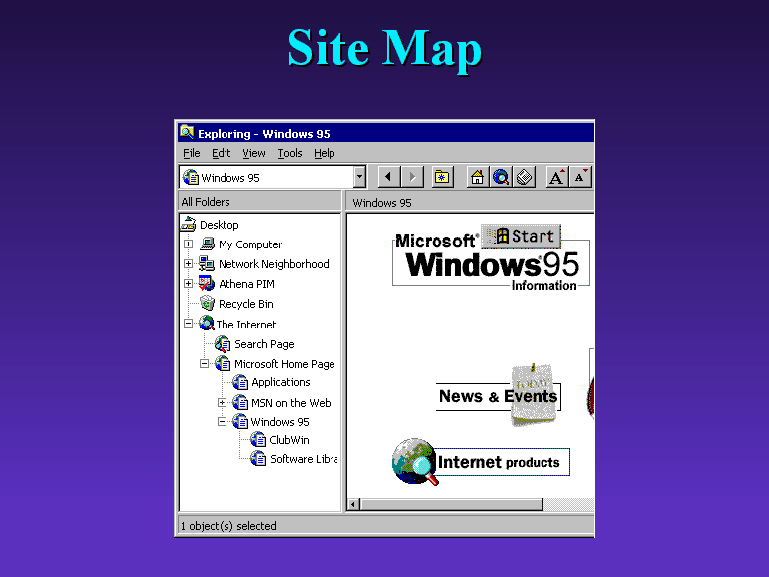Click the Recycle Bin icon
Image resolution: width=769 pixels, height=577 pixels.
pos(207,303)
